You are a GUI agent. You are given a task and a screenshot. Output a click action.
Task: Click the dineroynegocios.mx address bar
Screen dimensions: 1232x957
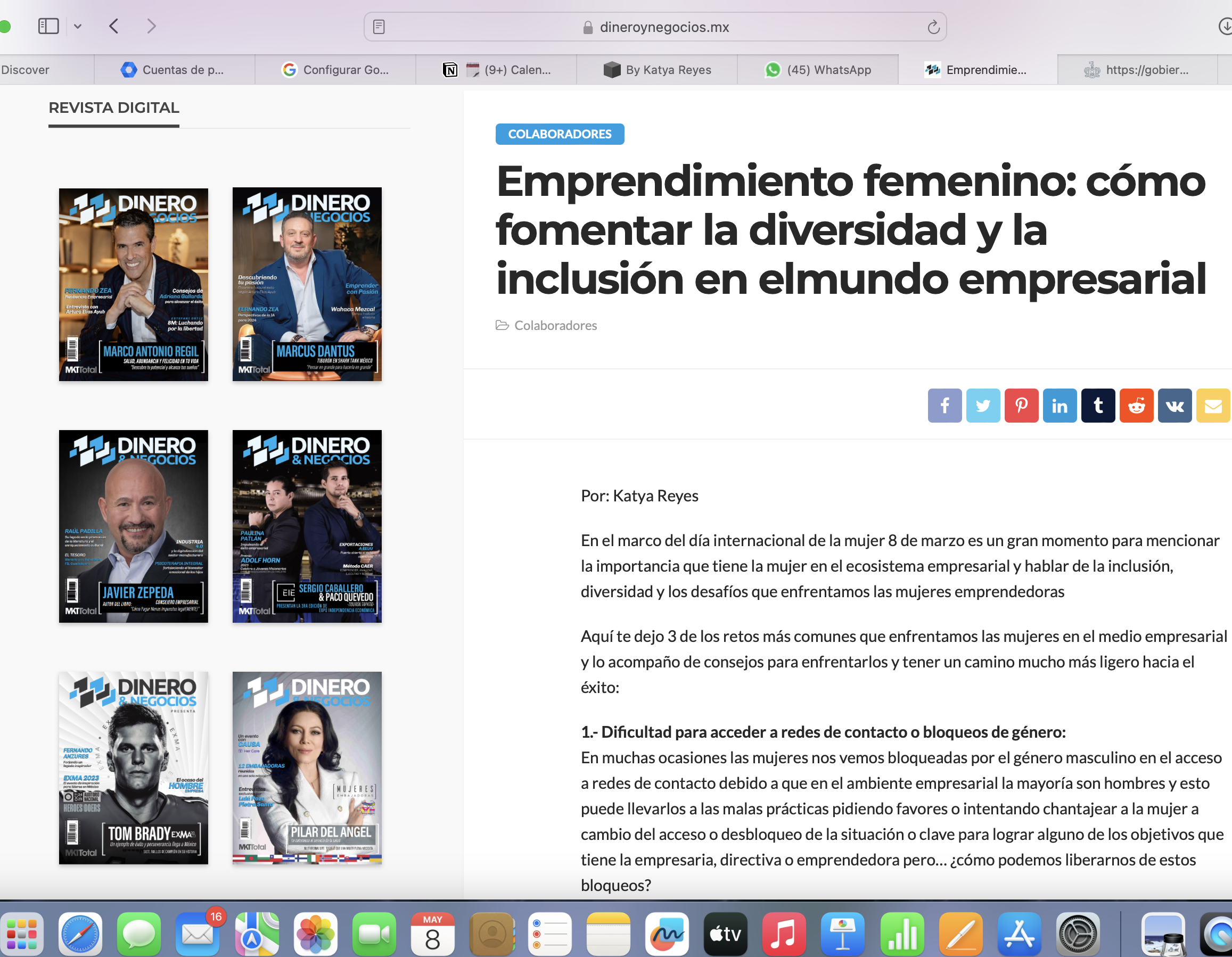coord(663,27)
